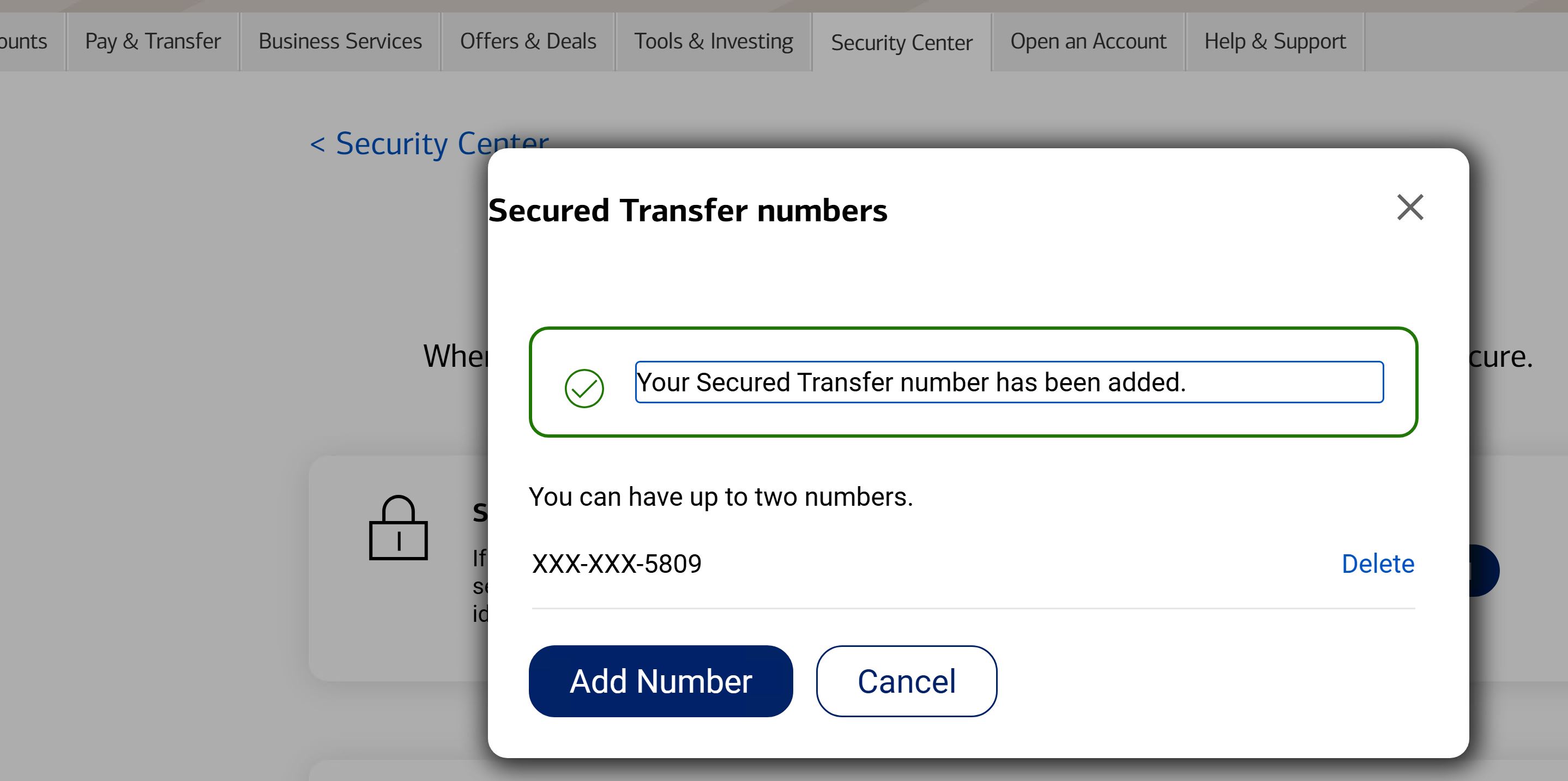Click the Secured Transfer numbers heading
Screen dimensions: 1568x781
click(688, 210)
